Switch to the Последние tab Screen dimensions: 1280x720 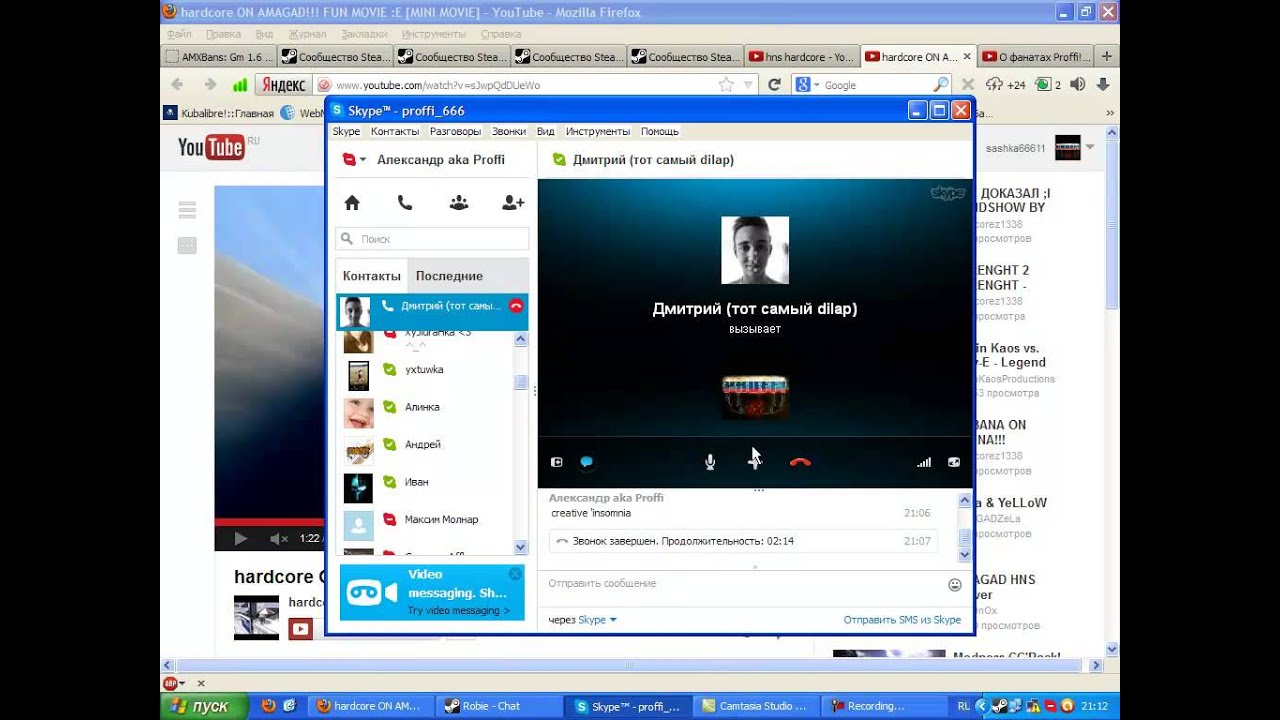(449, 276)
